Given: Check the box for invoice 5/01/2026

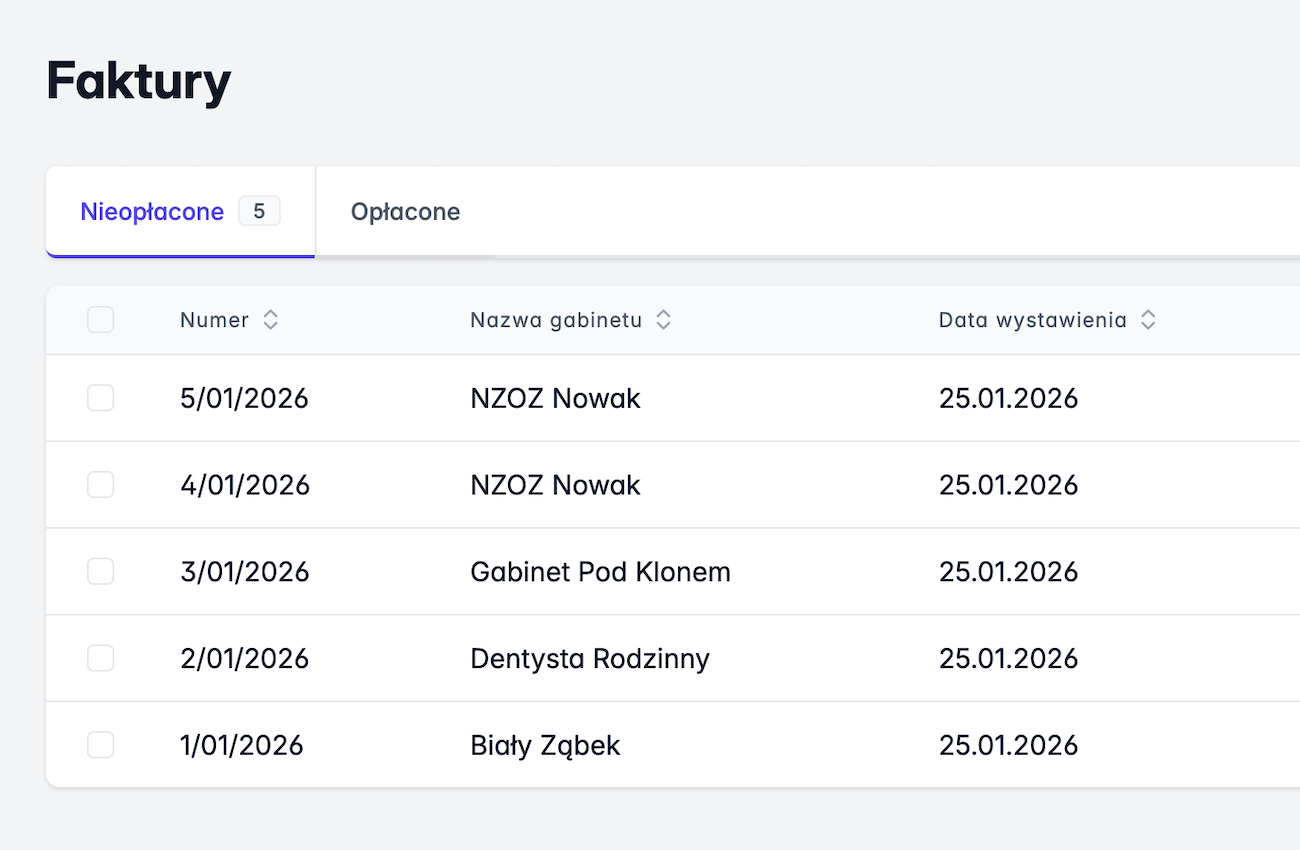Looking at the screenshot, I should click(100, 398).
